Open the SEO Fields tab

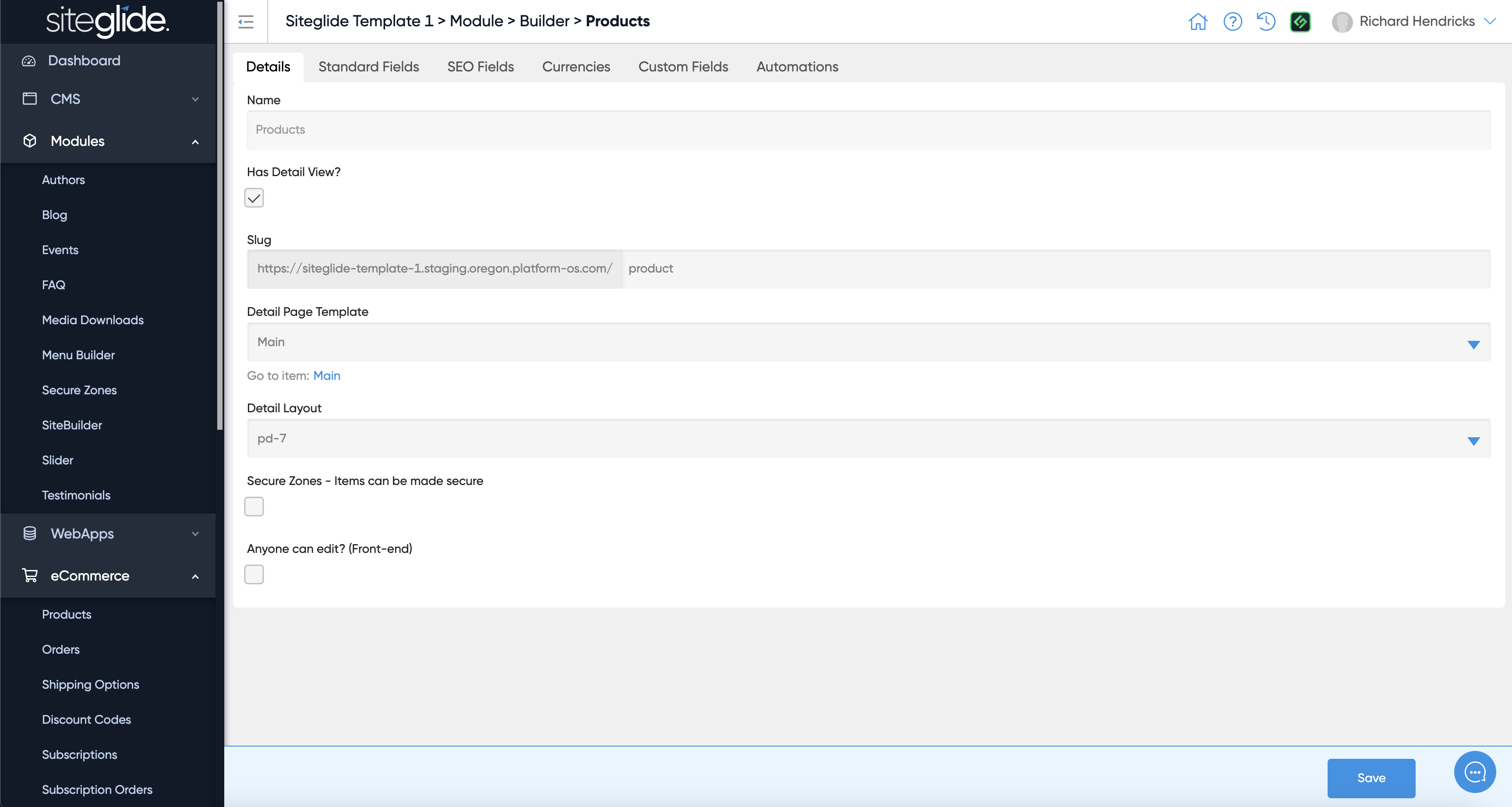click(480, 67)
